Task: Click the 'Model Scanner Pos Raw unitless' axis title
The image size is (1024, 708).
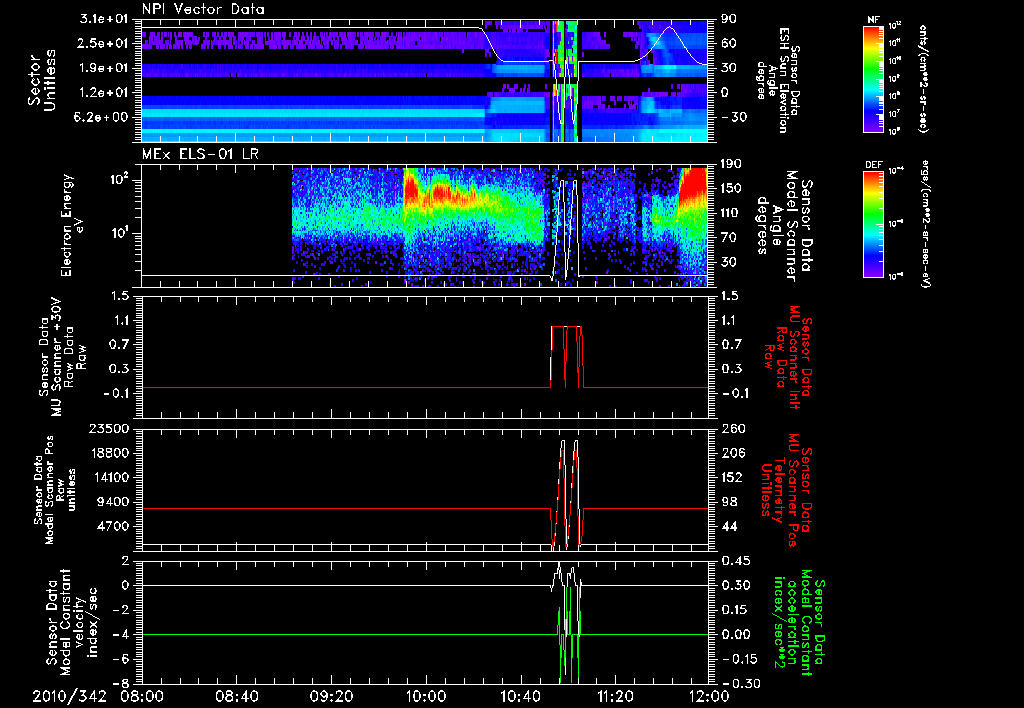Action: (x=54, y=490)
